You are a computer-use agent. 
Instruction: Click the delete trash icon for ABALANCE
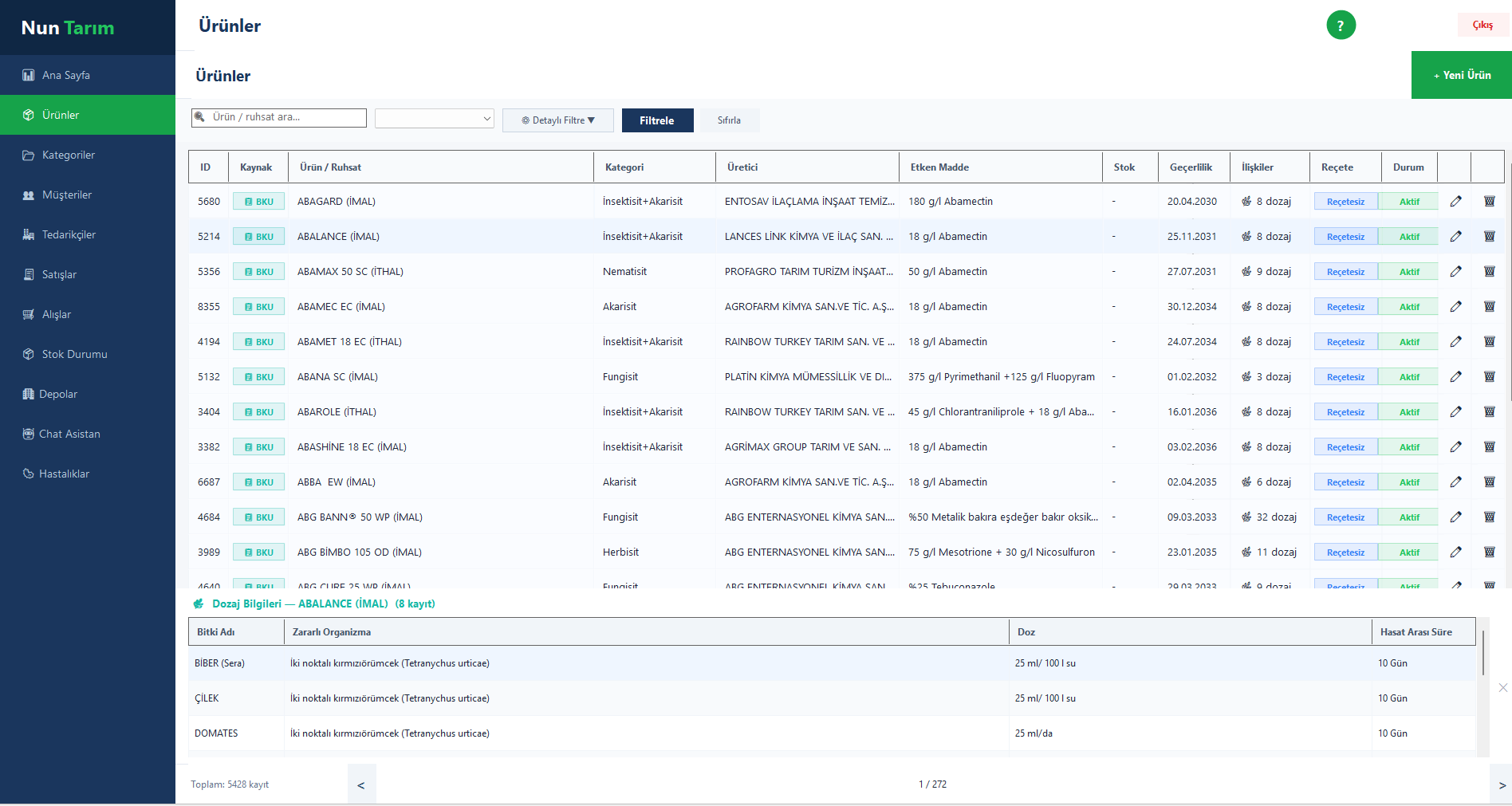point(1489,237)
